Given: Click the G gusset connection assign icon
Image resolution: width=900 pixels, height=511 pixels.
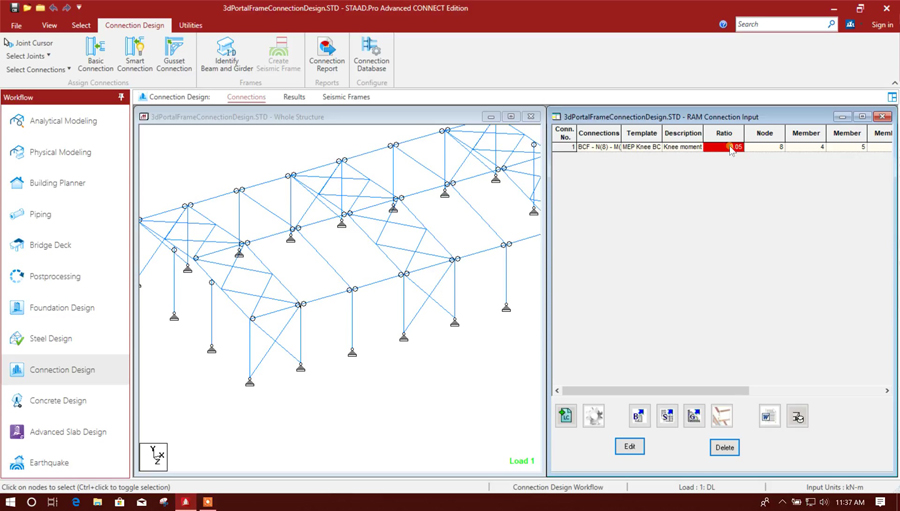Looking at the screenshot, I should point(694,416).
